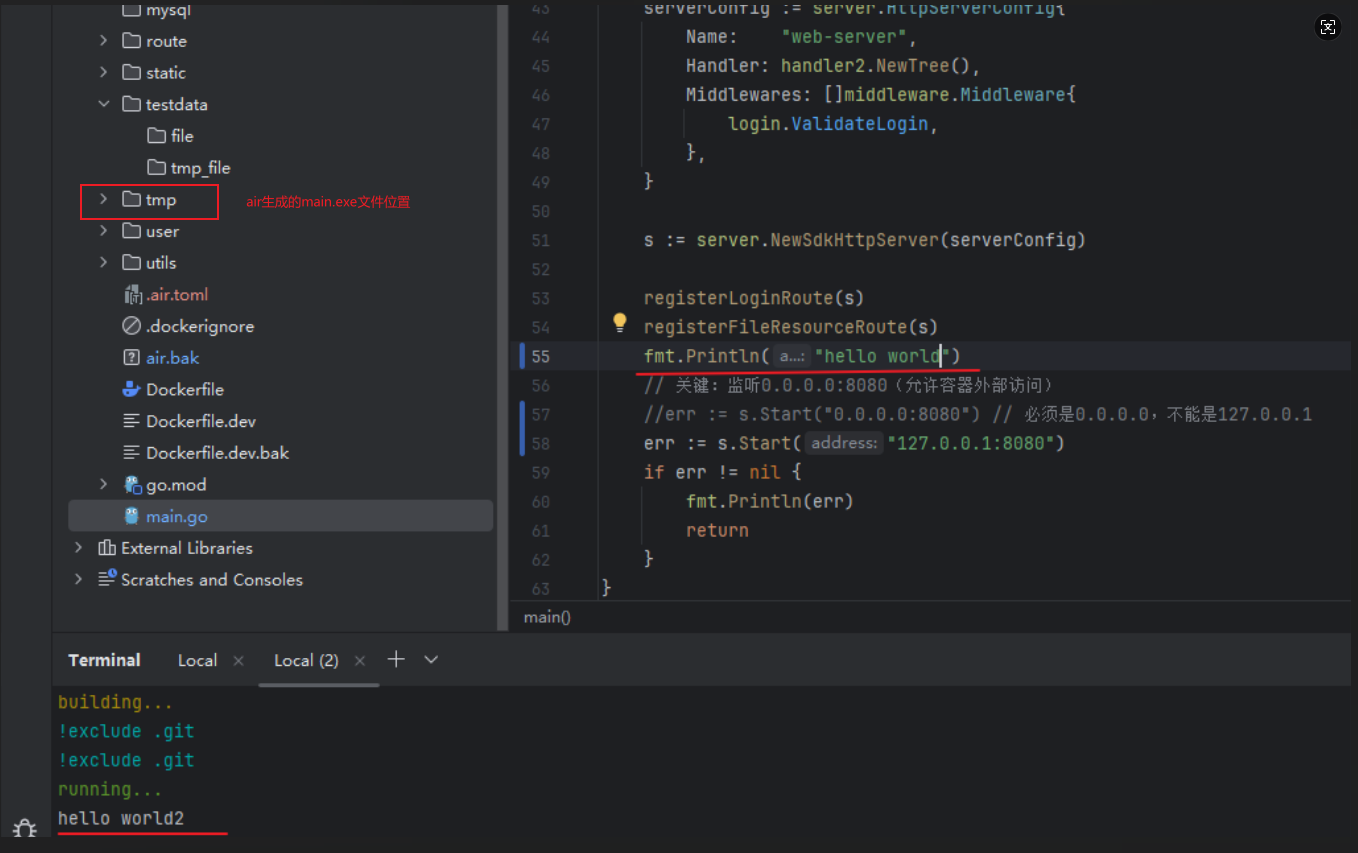The width and height of the screenshot is (1358, 853).
Task: Click the "hello world" string on line 55
Action: pos(884,356)
